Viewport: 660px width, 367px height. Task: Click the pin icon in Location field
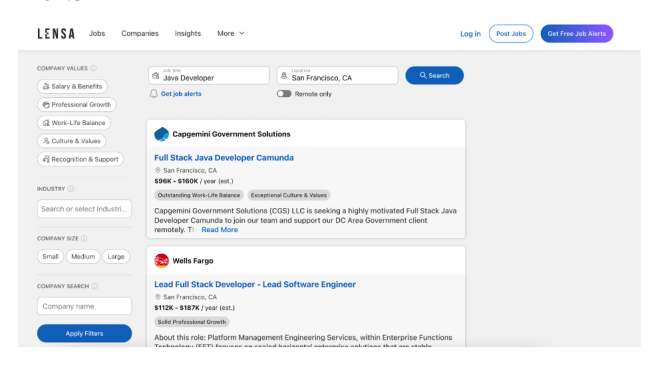(284, 76)
